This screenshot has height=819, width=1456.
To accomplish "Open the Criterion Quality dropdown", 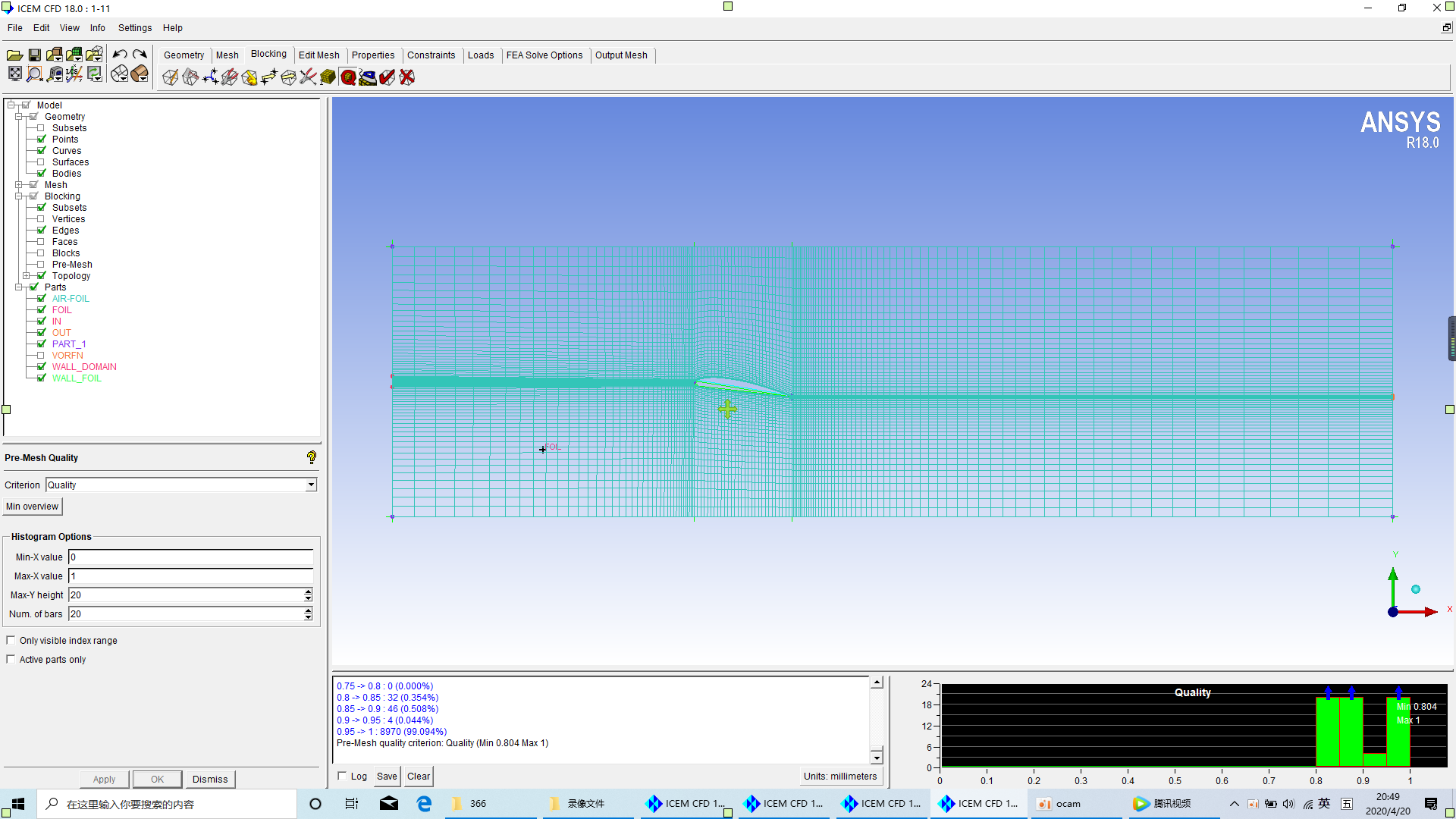I will click(x=310, y=485).
